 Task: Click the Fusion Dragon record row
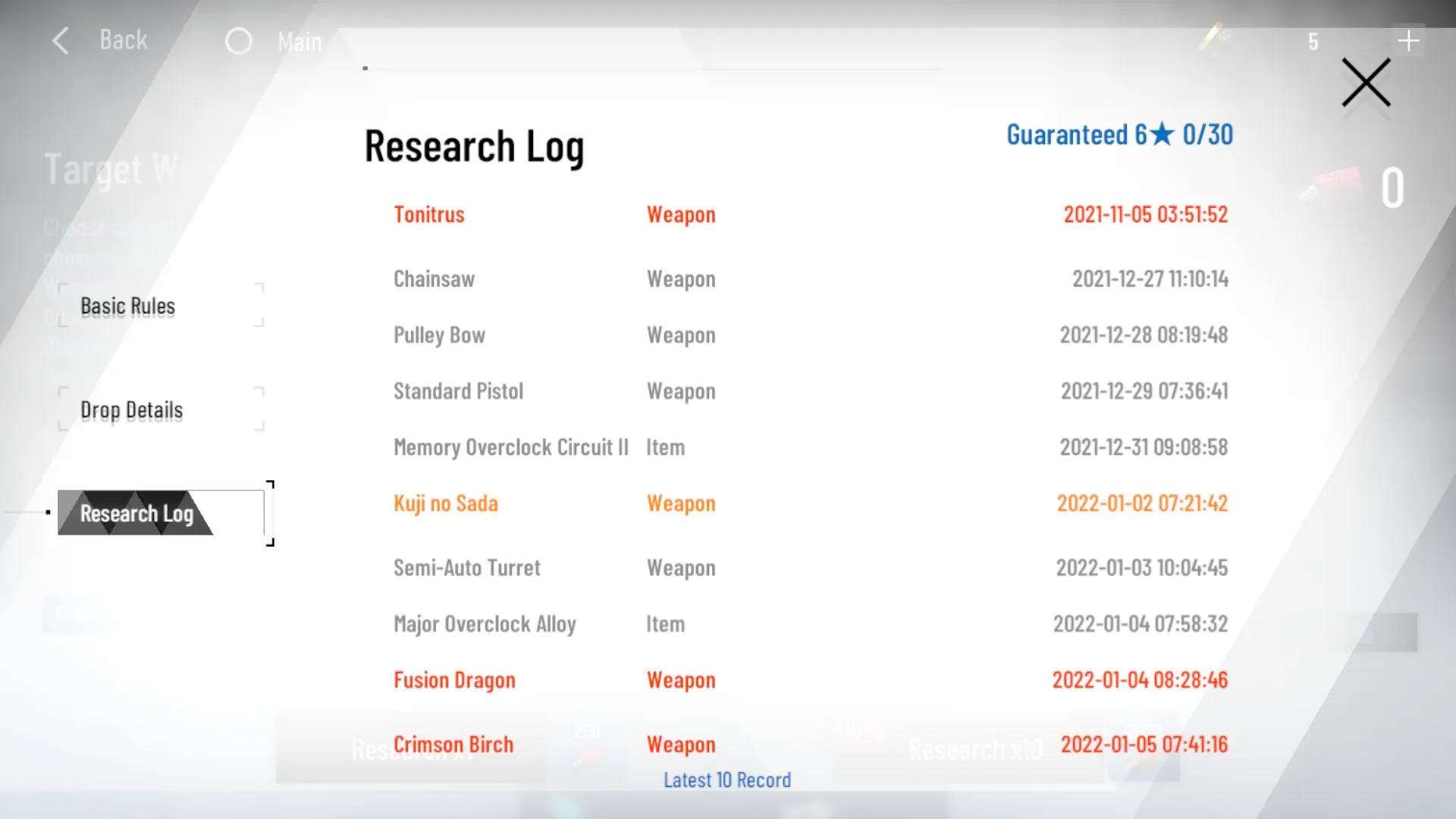pyautogui.click(x=454, y=680)
